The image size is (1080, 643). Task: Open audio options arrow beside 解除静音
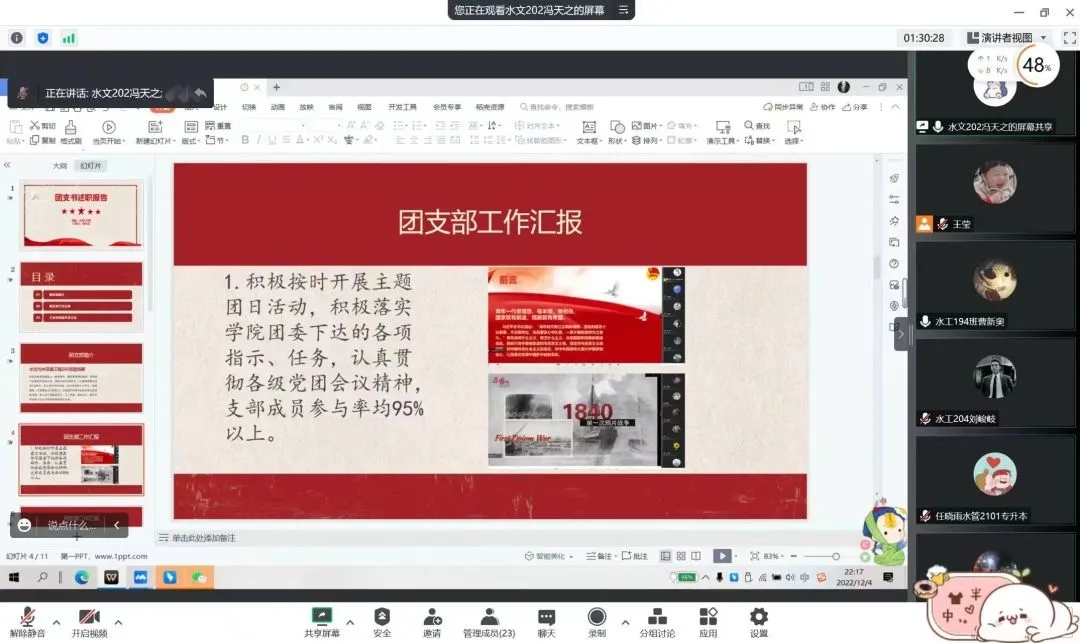(56, 622)
